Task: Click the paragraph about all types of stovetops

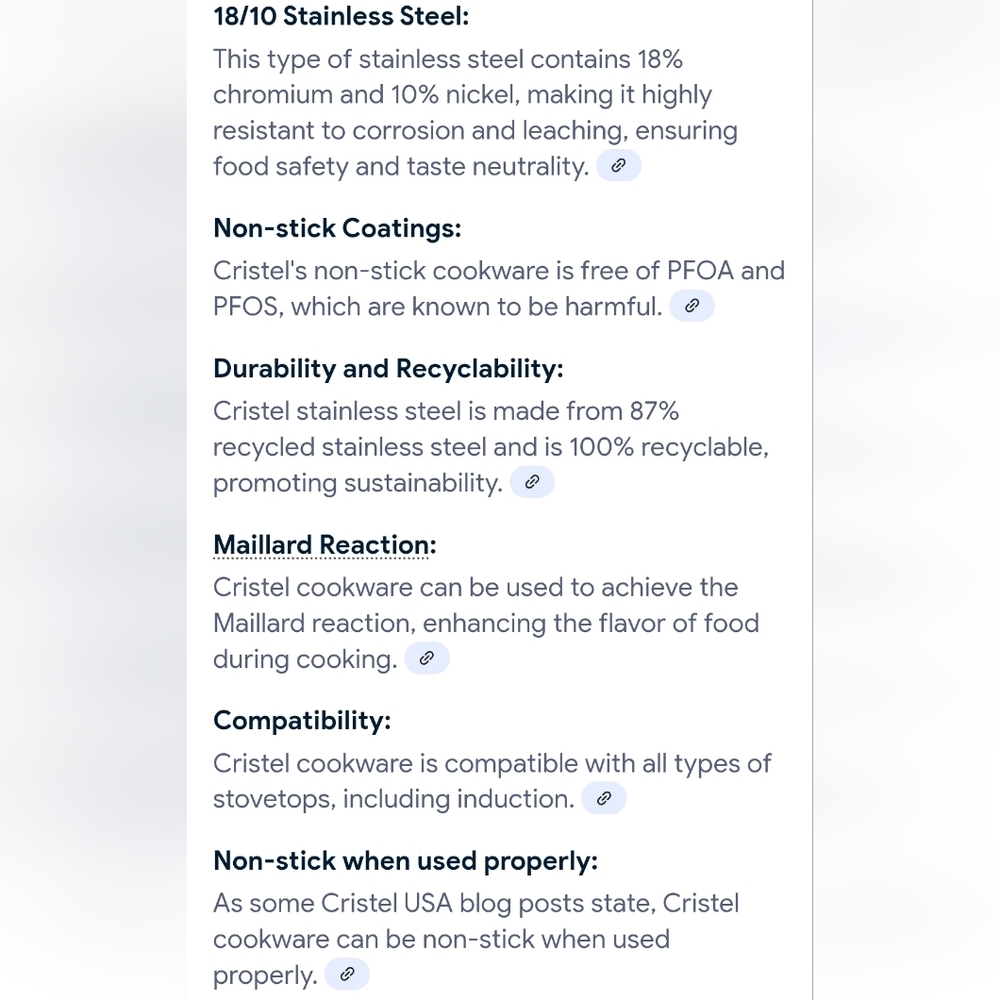Action: point(492,781)
